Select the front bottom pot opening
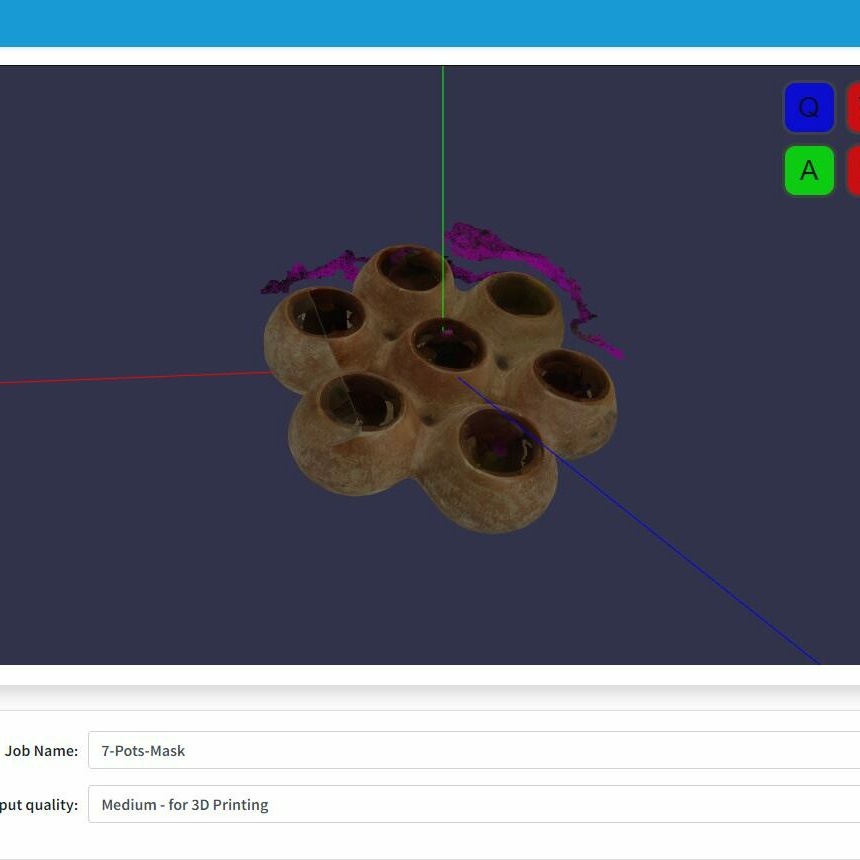Viewport: 860px width, 860px height. click(x=501, y=441)
